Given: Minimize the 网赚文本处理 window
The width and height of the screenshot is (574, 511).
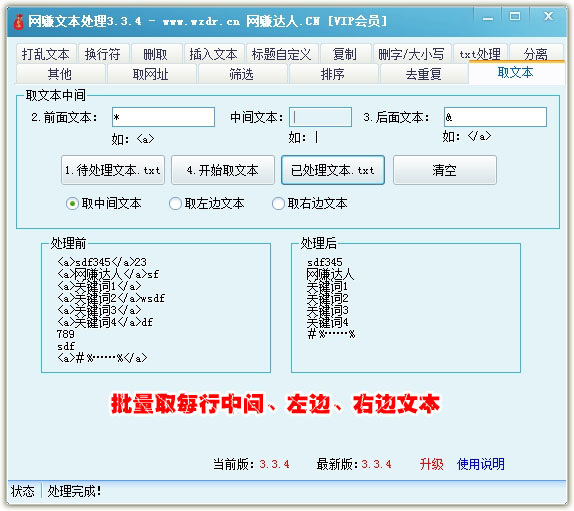Looking at the screenshot, I should tap(488, 17).
